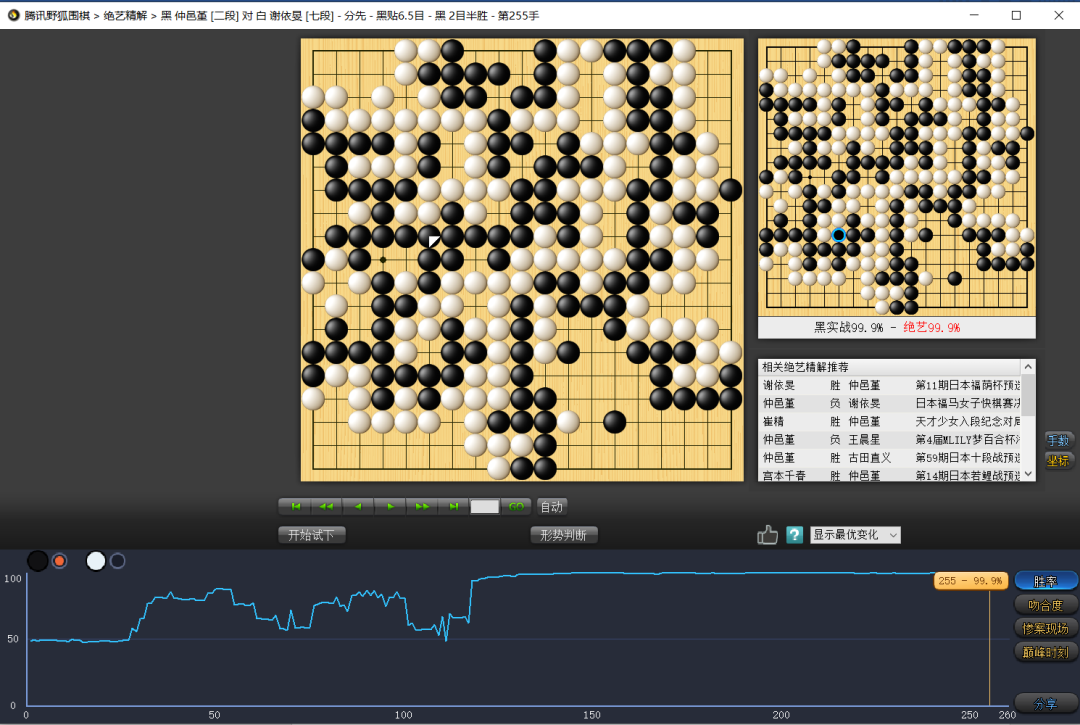Screen dimensions: 1080x725
Task: Open game row 第4届MLILY梦百合杯
Action: pos(890,439)
